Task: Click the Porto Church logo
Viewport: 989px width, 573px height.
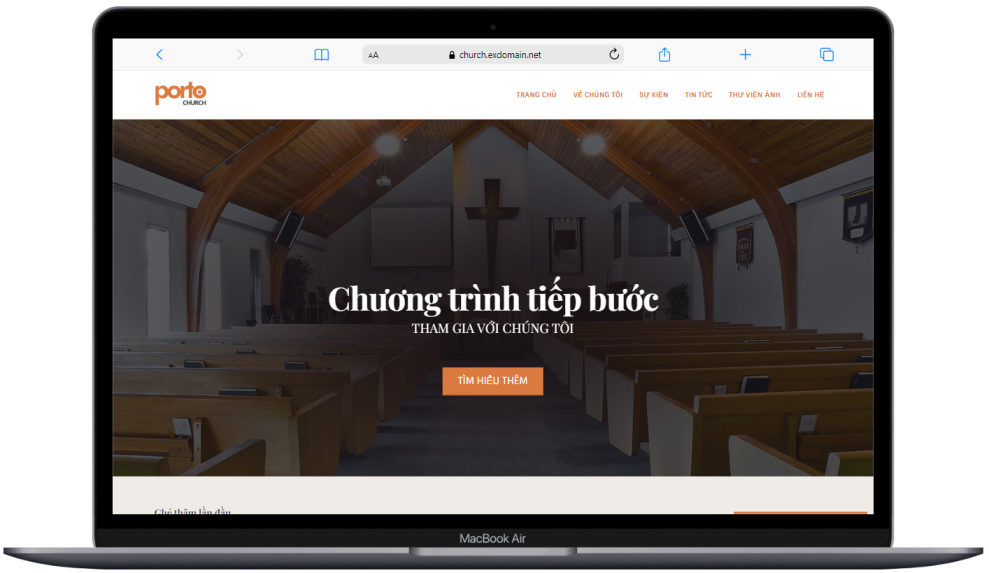Action: 181,94
